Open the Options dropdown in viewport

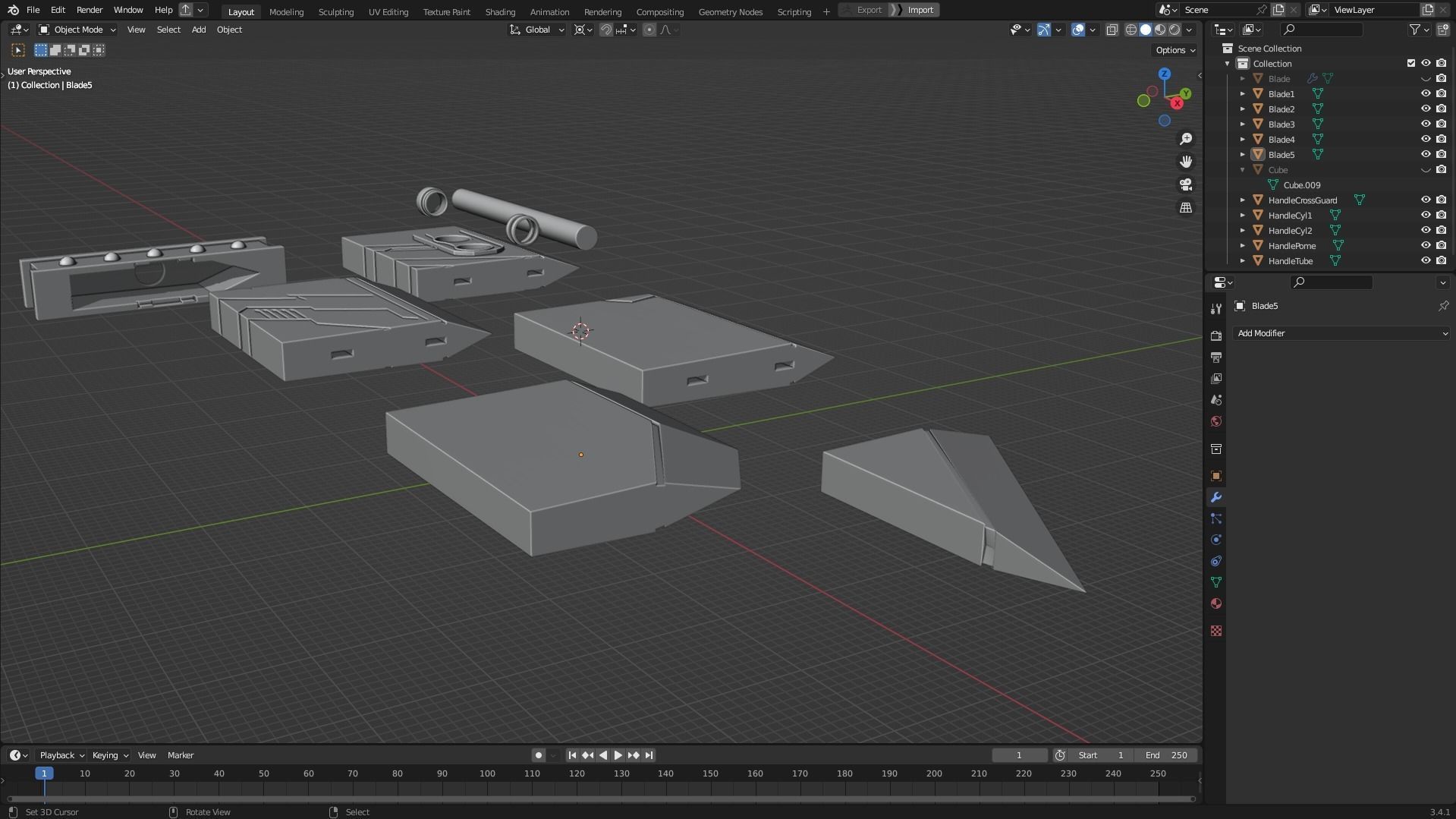(1175, 50)
